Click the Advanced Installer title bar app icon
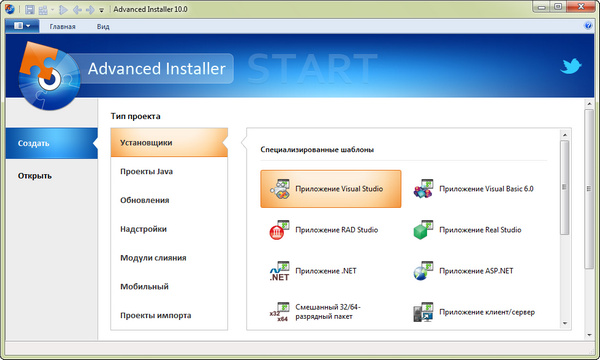Screen dimensions: 600x360 point(10,9)
